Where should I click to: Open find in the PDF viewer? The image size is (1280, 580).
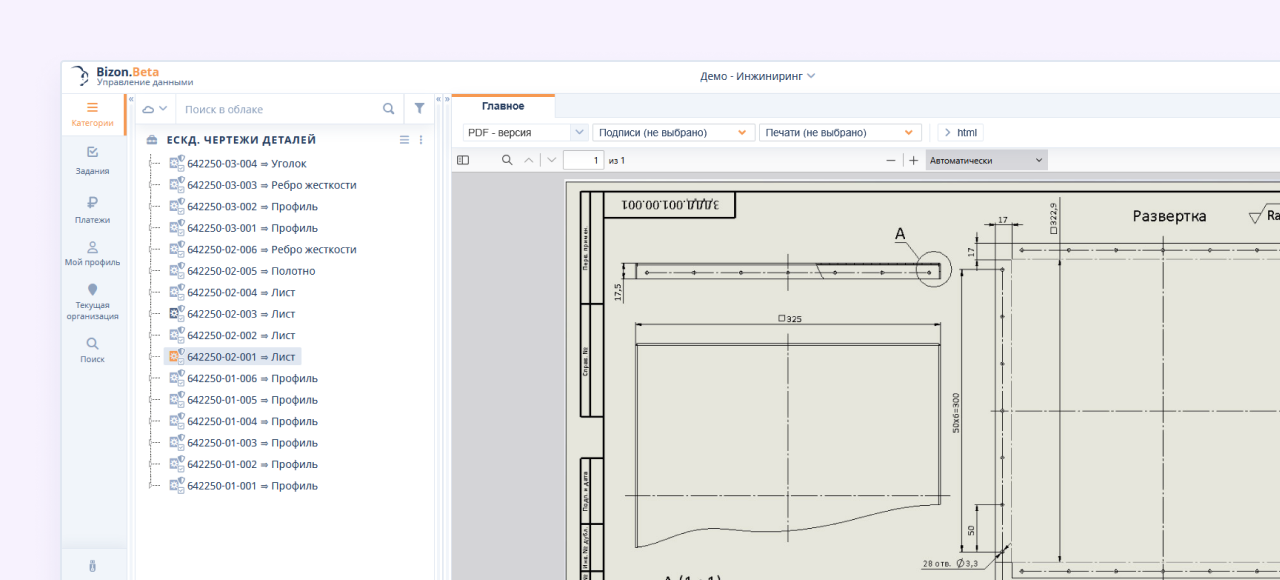507,160
